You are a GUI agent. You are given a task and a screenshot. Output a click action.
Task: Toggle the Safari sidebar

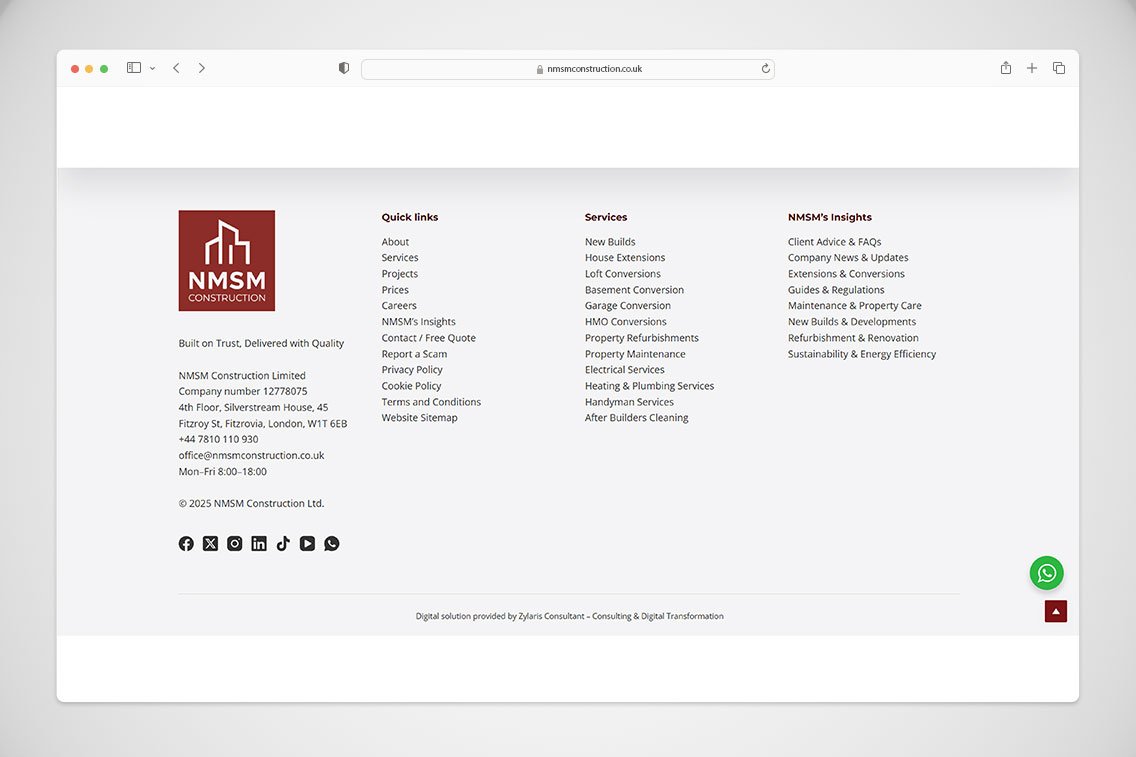click(x=134, y=68)
